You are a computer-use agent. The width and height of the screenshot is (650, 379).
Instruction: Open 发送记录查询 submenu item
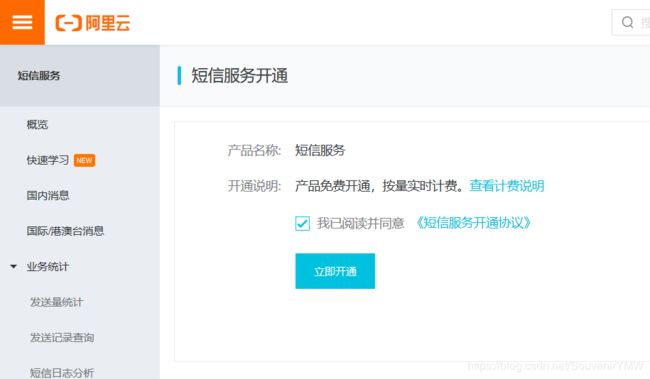coord(62,338)
